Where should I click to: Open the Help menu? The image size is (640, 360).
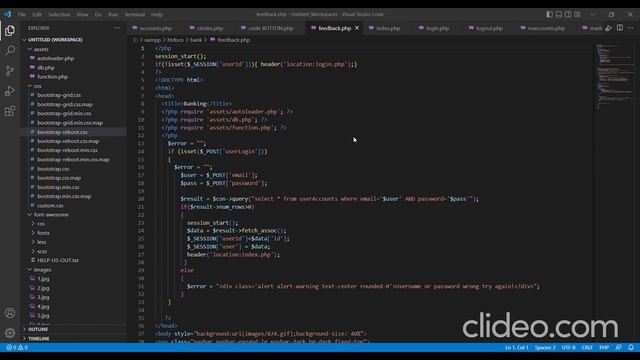click(x=157, y=14)
